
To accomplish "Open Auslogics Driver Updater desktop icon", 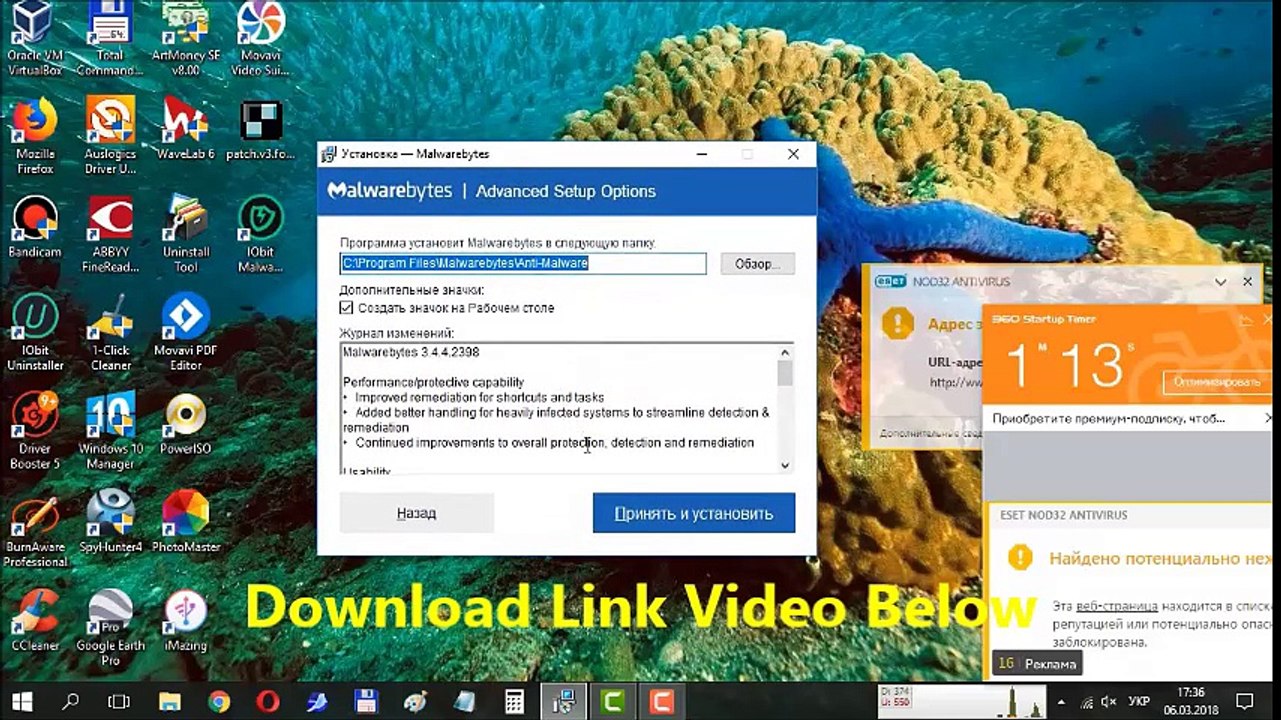I will (110, 136).
